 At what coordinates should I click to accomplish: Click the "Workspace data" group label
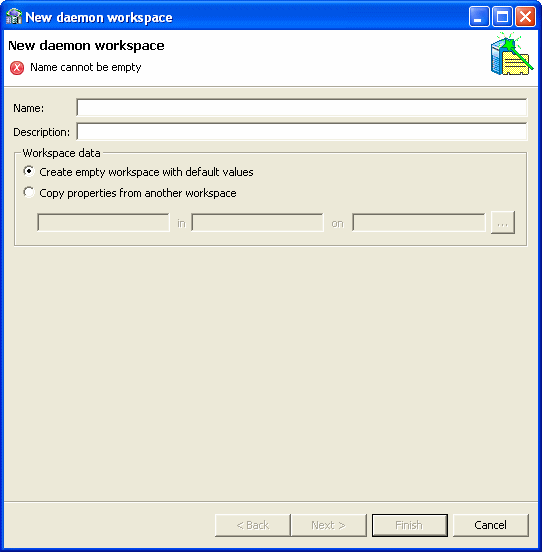tap(61, 153)
